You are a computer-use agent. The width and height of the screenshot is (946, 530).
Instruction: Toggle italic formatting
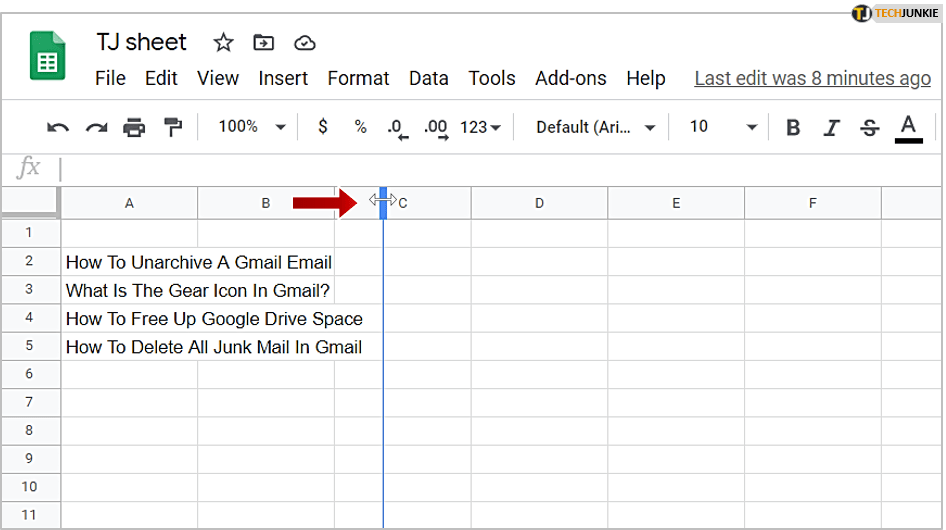(831, 127)
